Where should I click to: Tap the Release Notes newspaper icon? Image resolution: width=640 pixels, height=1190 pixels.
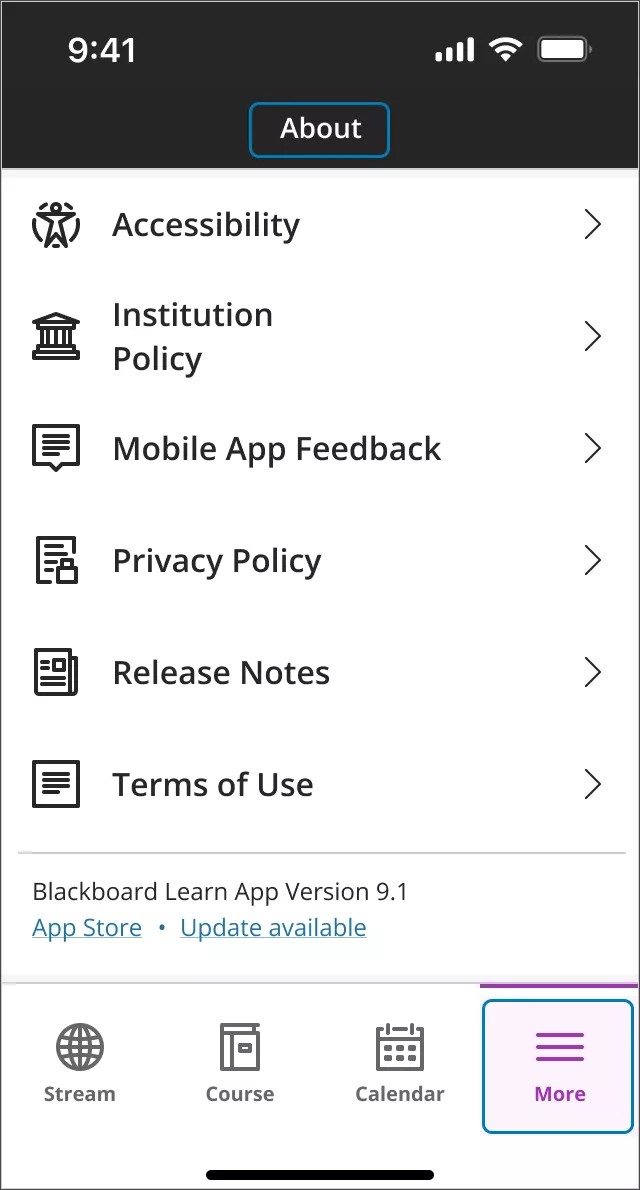point(56,672)
